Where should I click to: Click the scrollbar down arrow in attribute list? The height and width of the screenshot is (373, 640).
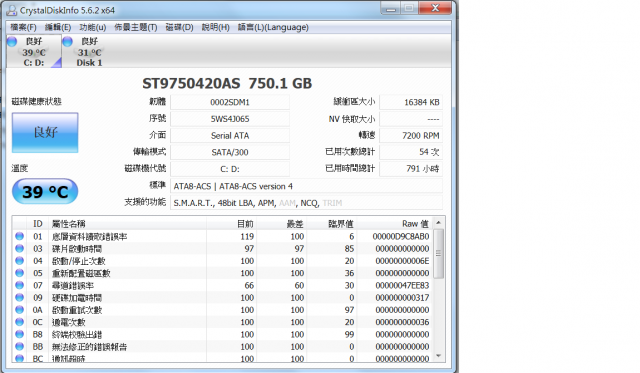[x=438, y=356]
